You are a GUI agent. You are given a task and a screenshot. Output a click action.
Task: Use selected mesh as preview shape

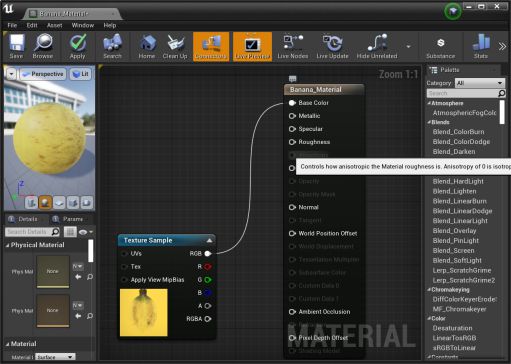pyautogui.click(x=87, y=202)
